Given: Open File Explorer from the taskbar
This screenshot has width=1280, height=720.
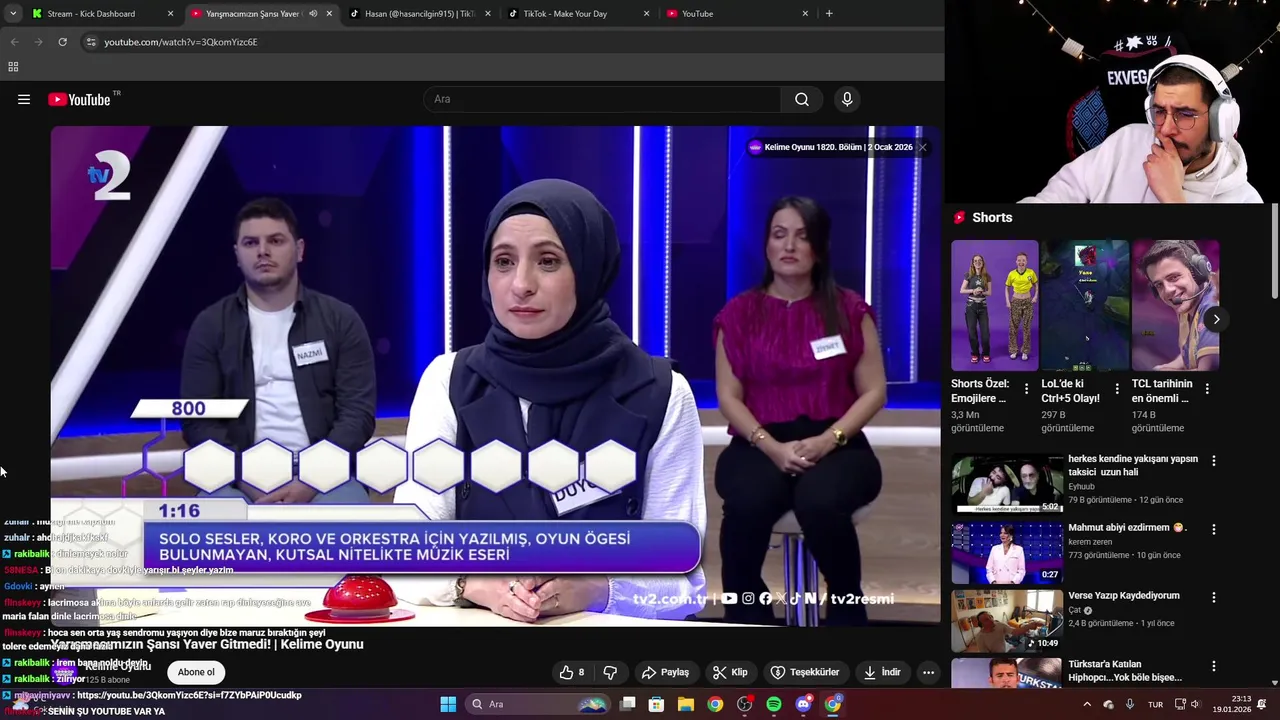Looking at the screenshot, I should tap(686, 704).
